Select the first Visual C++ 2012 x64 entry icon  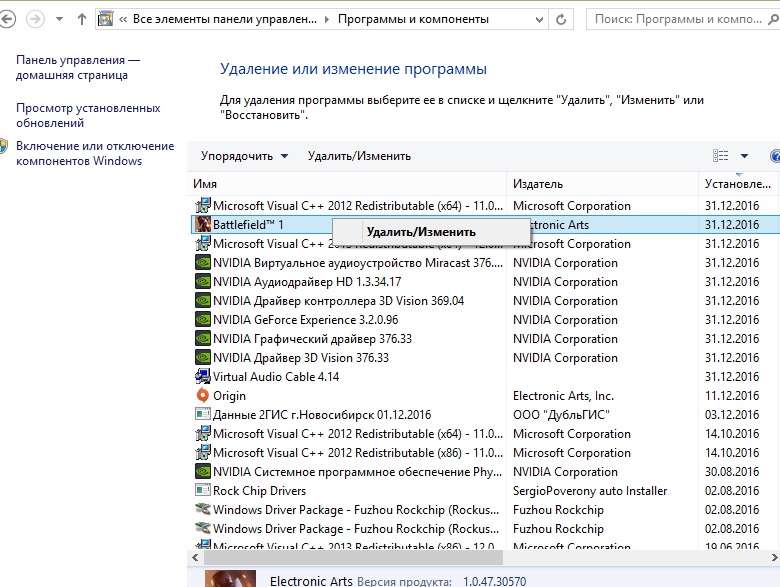pyautogui.click(x=203, y=205)
